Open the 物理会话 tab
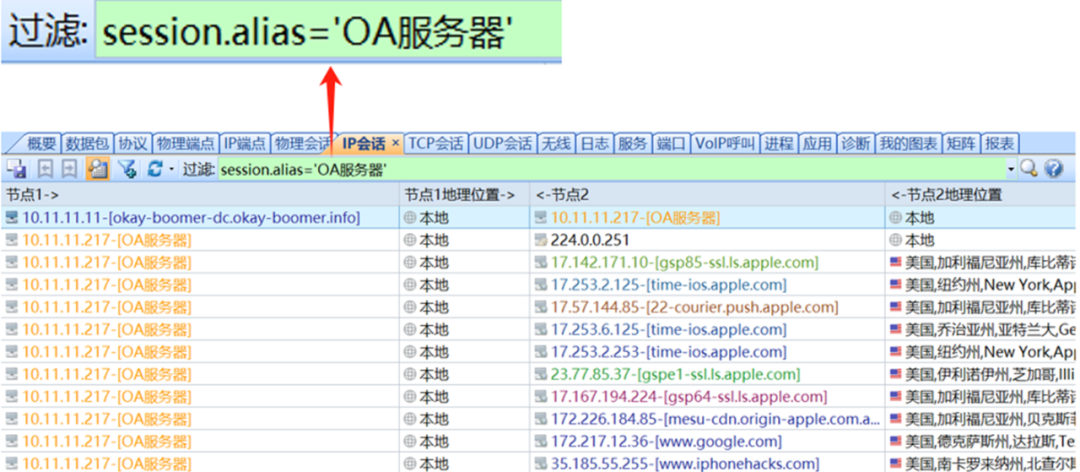 [x=302, y=143]
